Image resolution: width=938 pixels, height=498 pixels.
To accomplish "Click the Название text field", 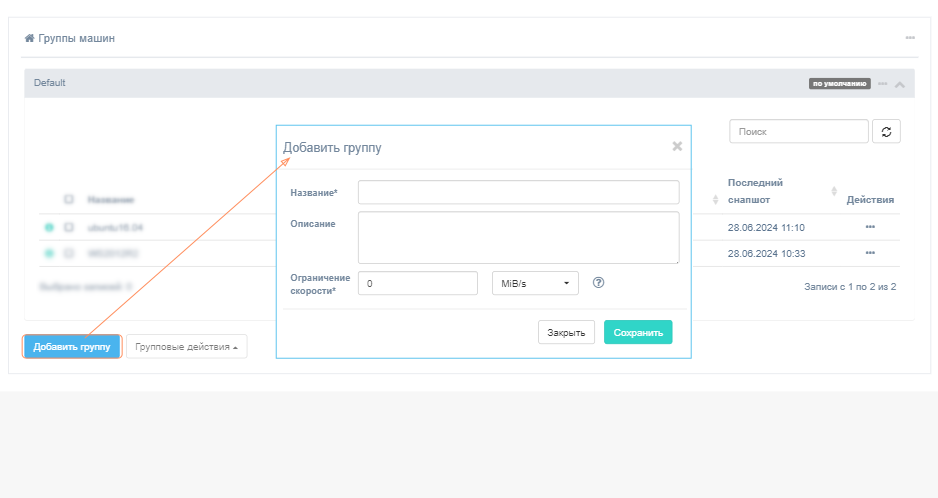I will pos(518,192).
